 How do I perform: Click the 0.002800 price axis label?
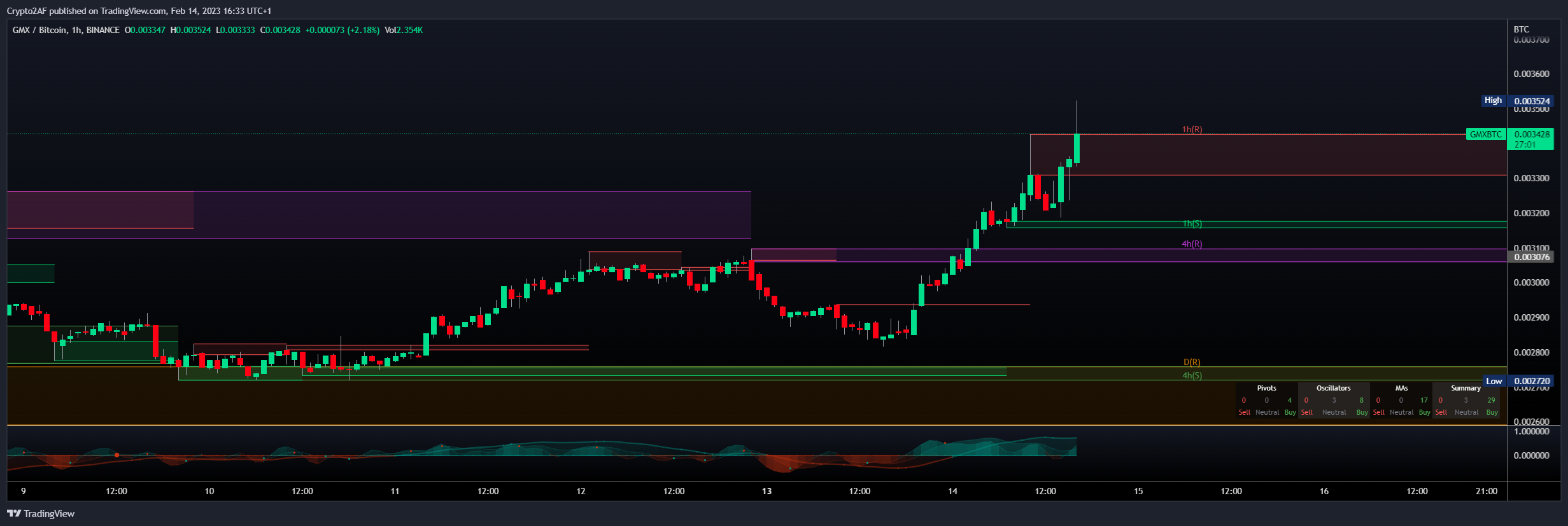point(1531,352)
